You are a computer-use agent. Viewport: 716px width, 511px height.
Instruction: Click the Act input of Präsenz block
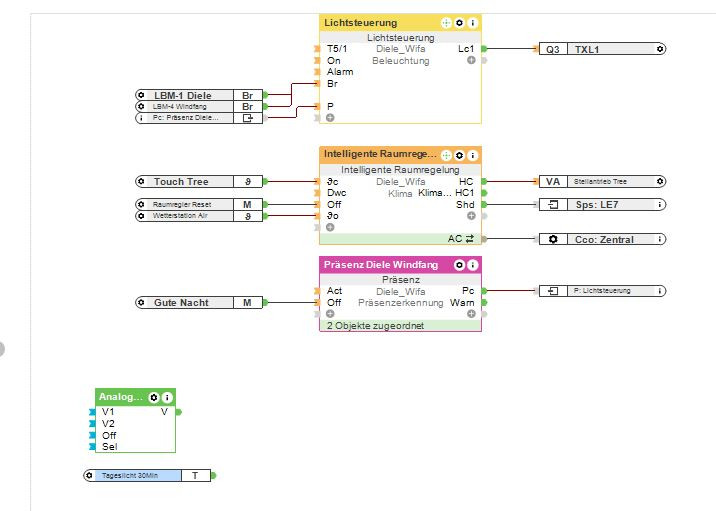[x=334, y=291]
